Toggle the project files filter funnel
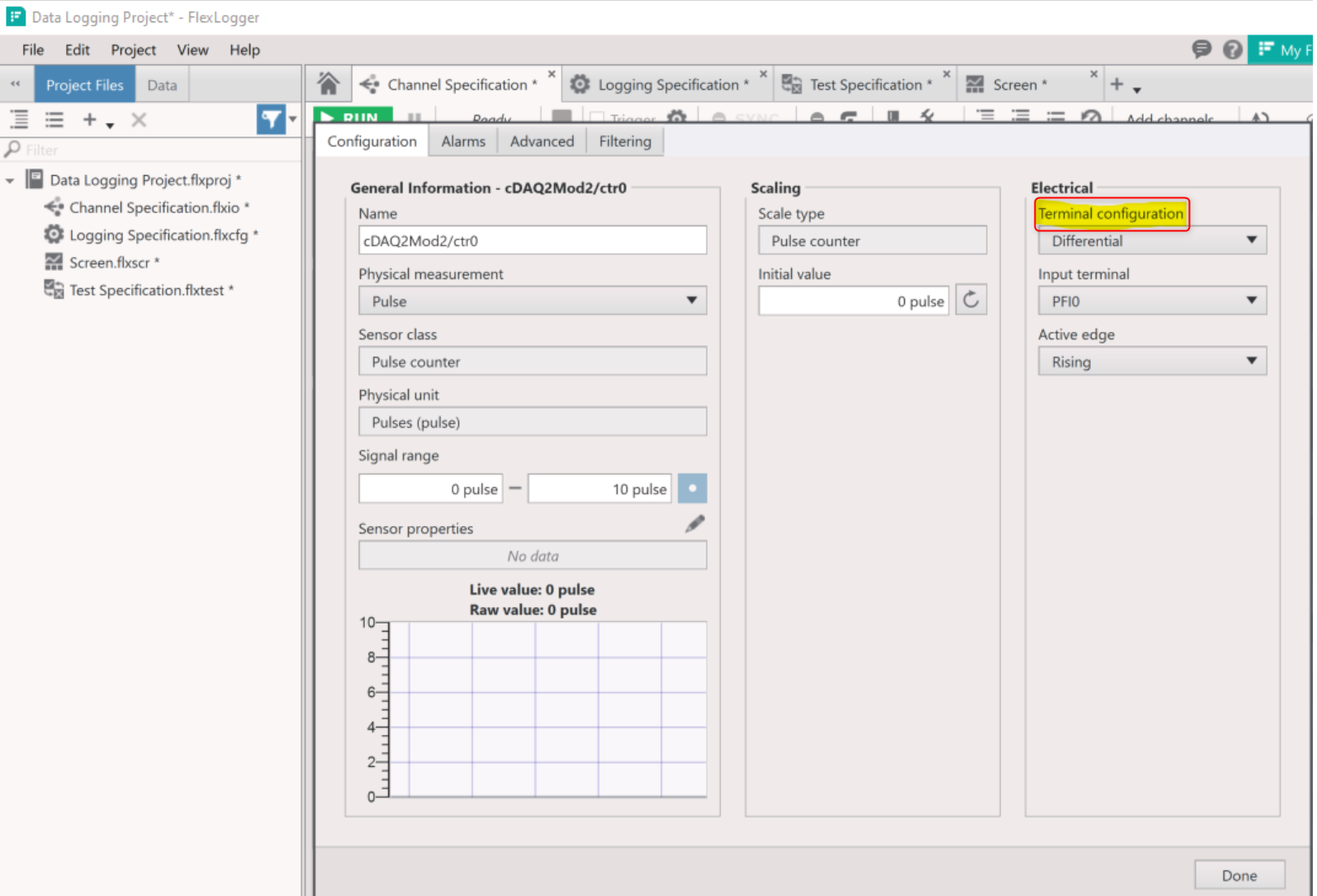 tap(271, 120)
